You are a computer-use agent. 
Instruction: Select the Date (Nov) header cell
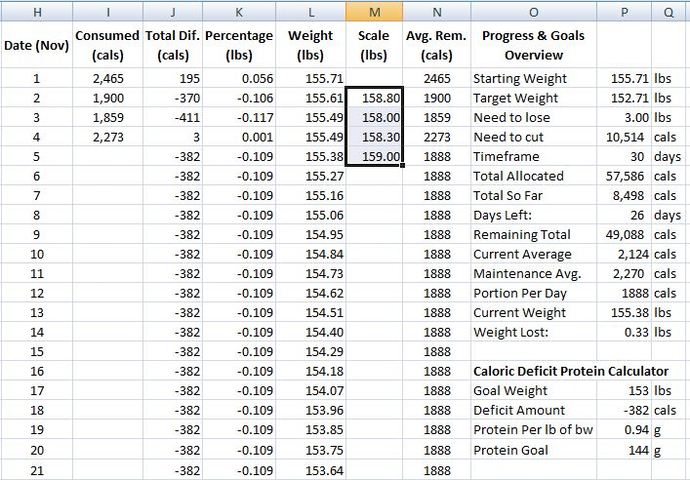click(37, 45)
